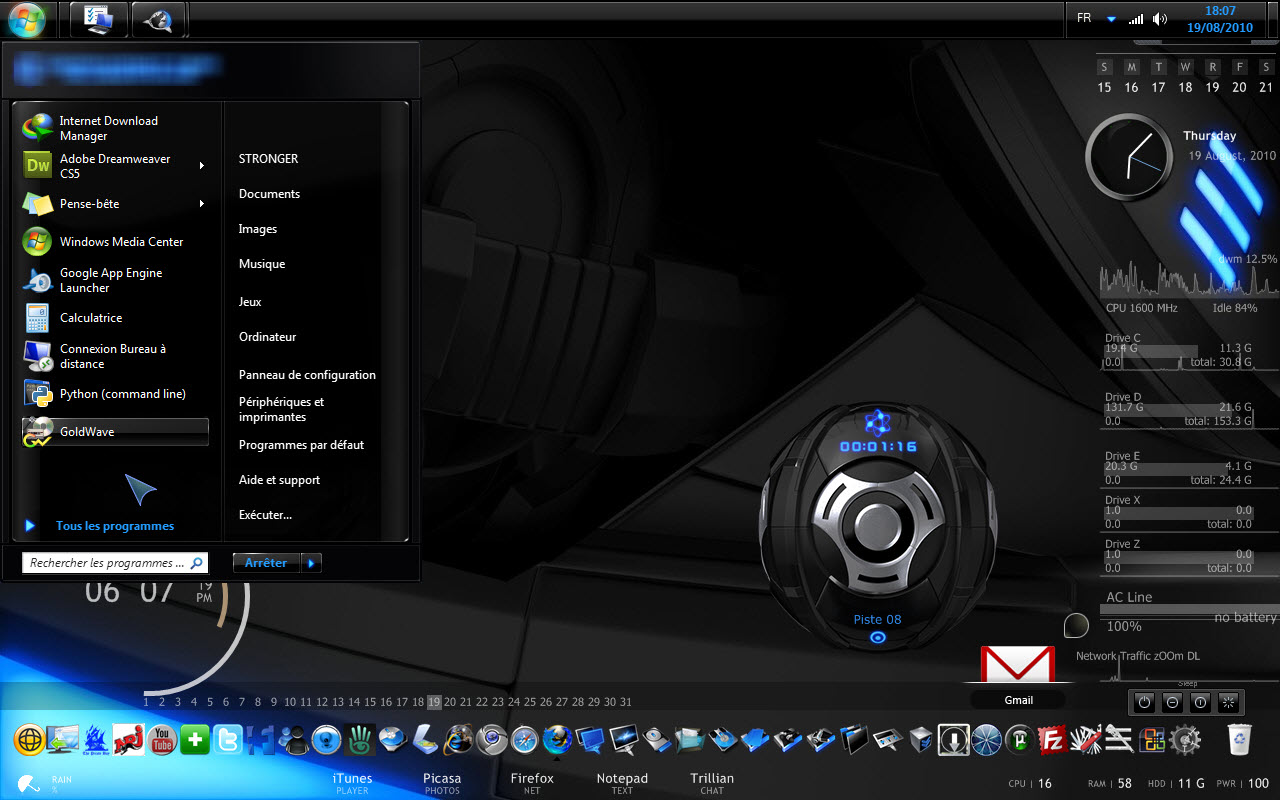Open the Messenger buddies dock icon
Image resolution: width=1280 pixels, height=800 pixels.
click(x=294, y=740)
